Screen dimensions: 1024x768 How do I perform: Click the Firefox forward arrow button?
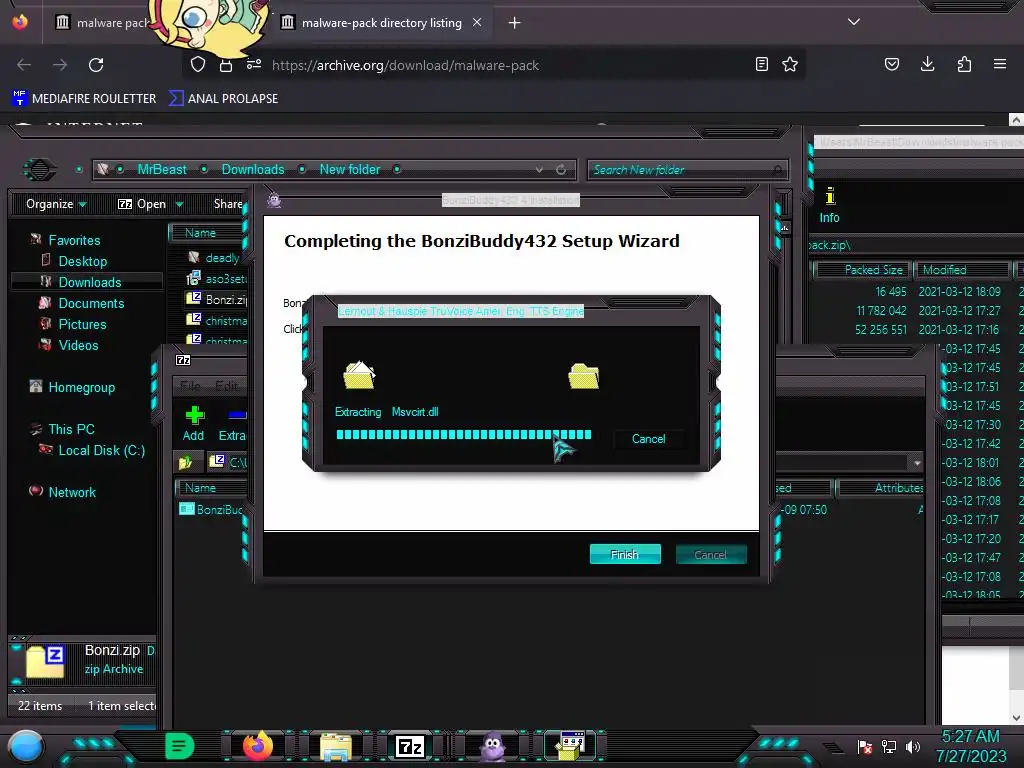click(60, 65)
